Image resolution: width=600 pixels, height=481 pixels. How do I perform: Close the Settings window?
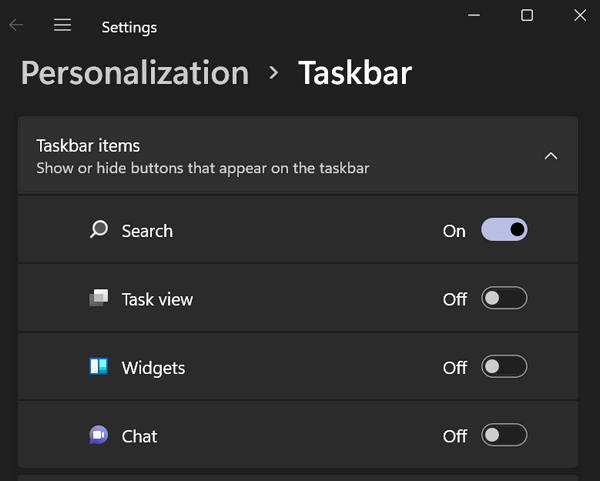point(580,15)
